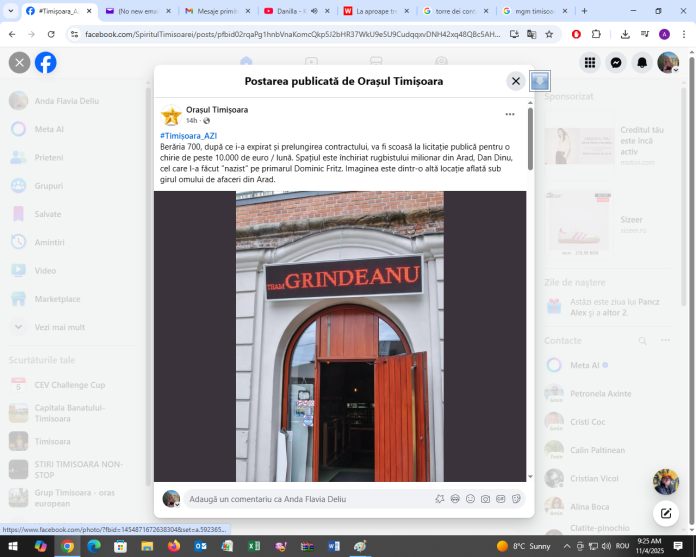Open the post timestamp 14h link
The image size is (696, 557).
(191, 121)
